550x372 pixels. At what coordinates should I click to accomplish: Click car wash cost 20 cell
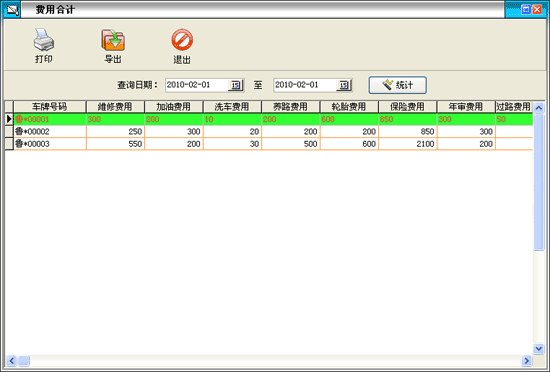point(232,131)
